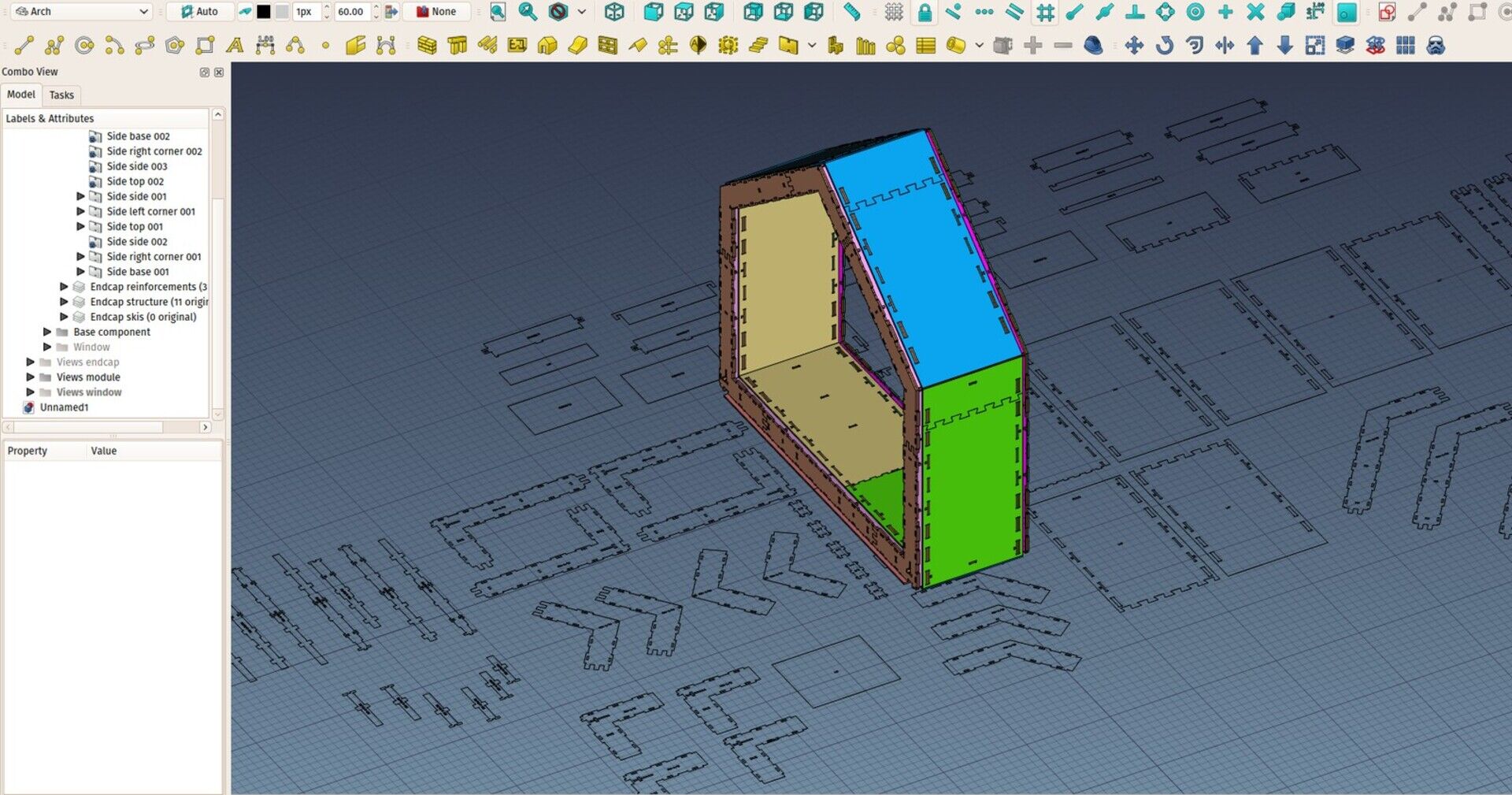Open the Panel tools dropdown arrow
Screen dimensions: 1512x795
pos(812,46)
